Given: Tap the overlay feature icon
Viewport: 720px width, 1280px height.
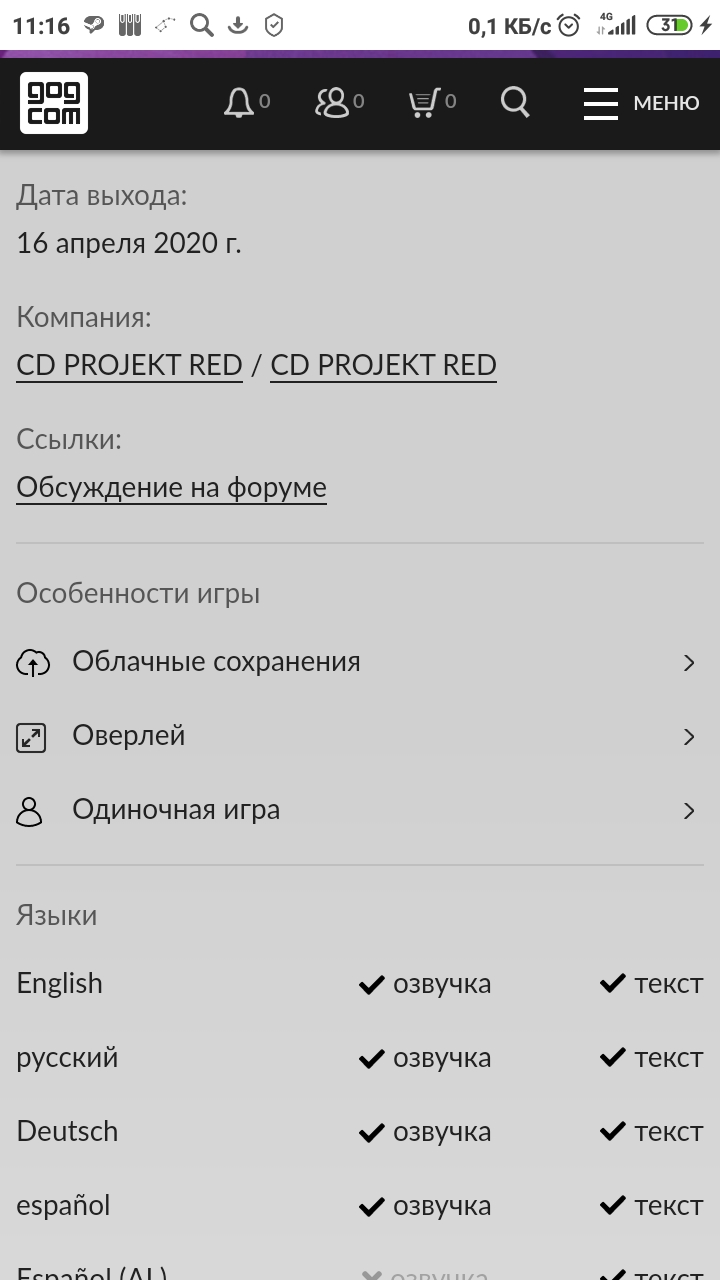Looking at the screenshot, I should pyautogui.click(x=32, y=737).
